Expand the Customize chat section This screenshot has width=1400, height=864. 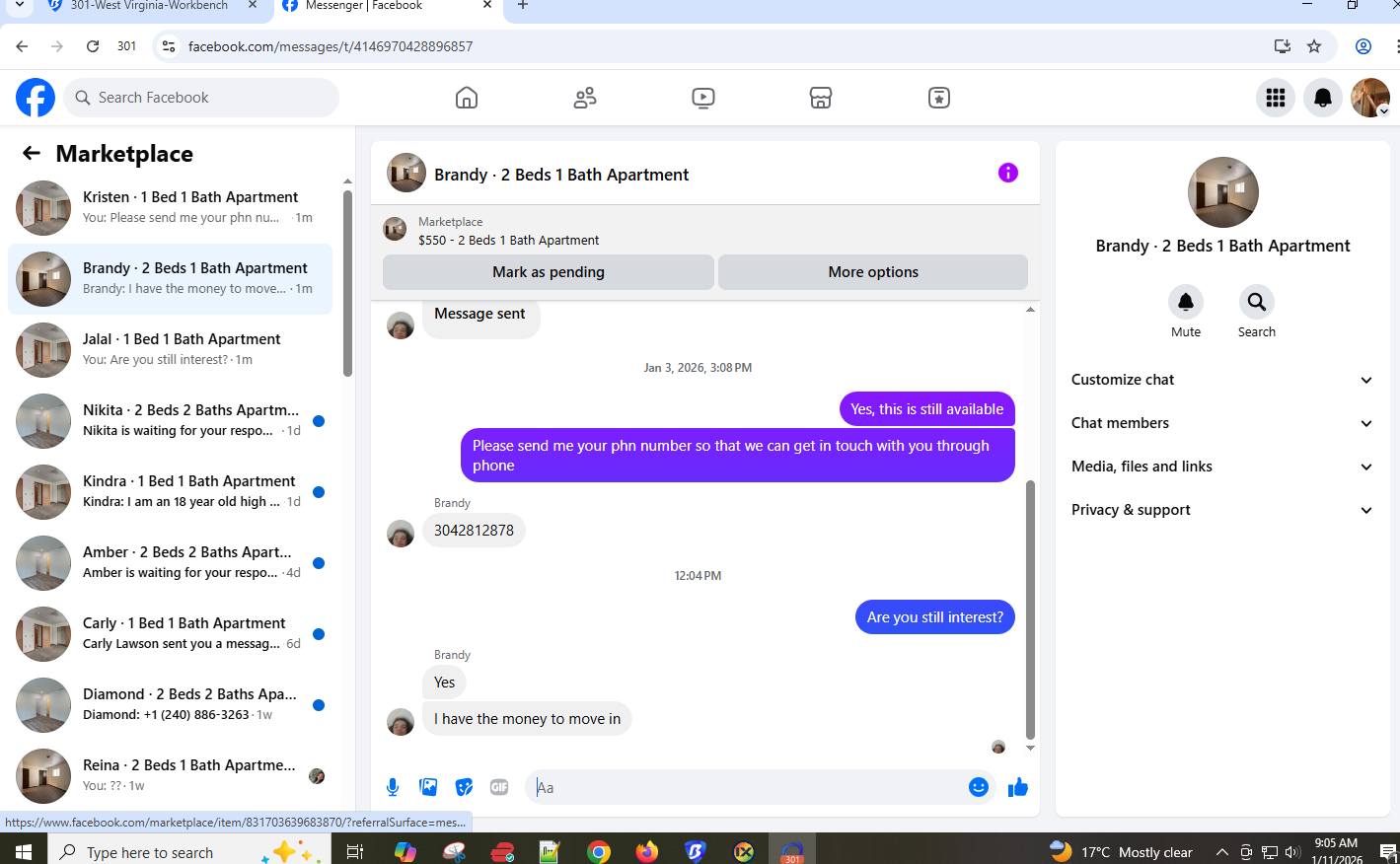click(1222, 380)
